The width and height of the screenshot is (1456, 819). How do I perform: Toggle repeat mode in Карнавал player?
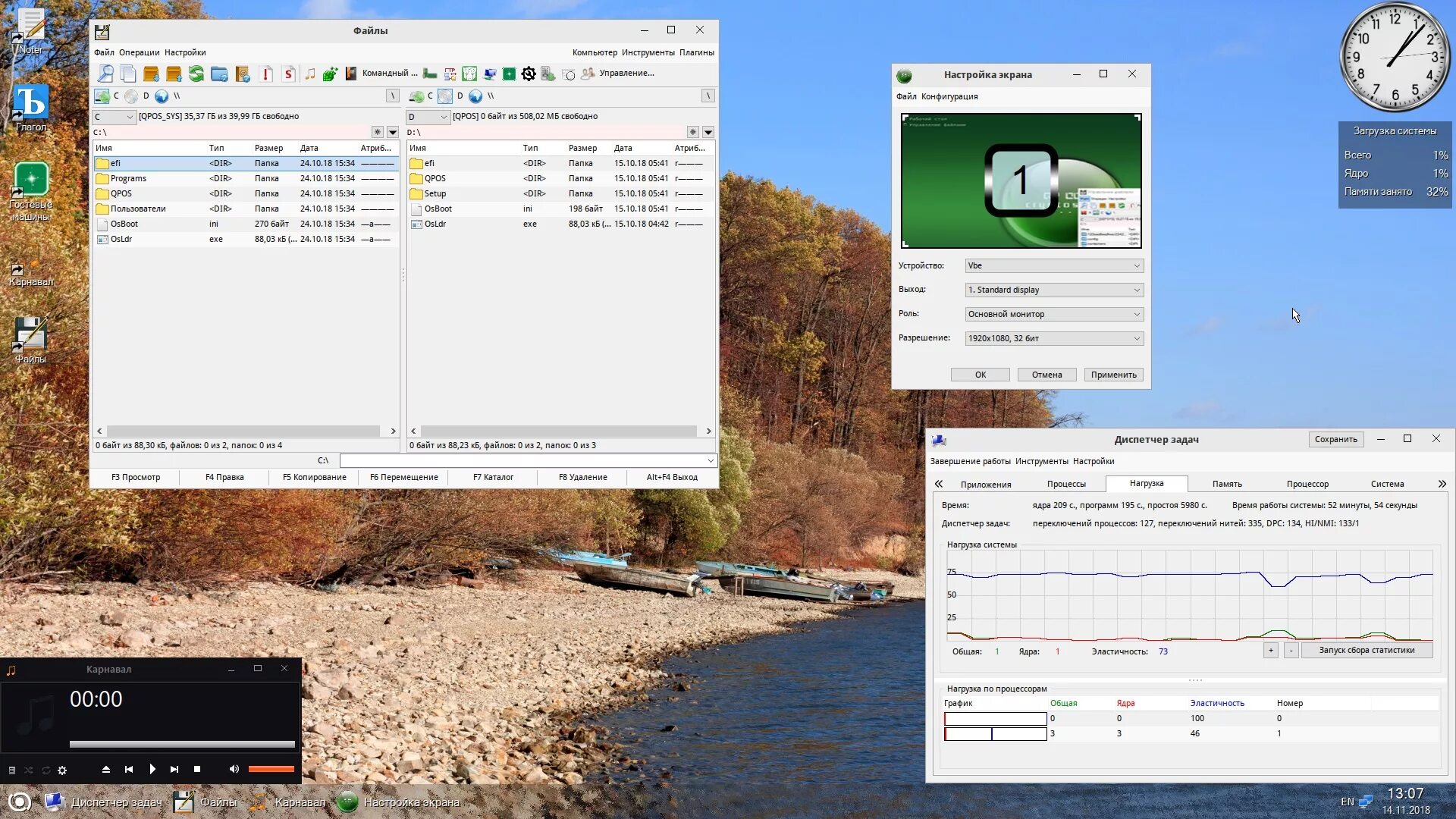click(45, 770)
